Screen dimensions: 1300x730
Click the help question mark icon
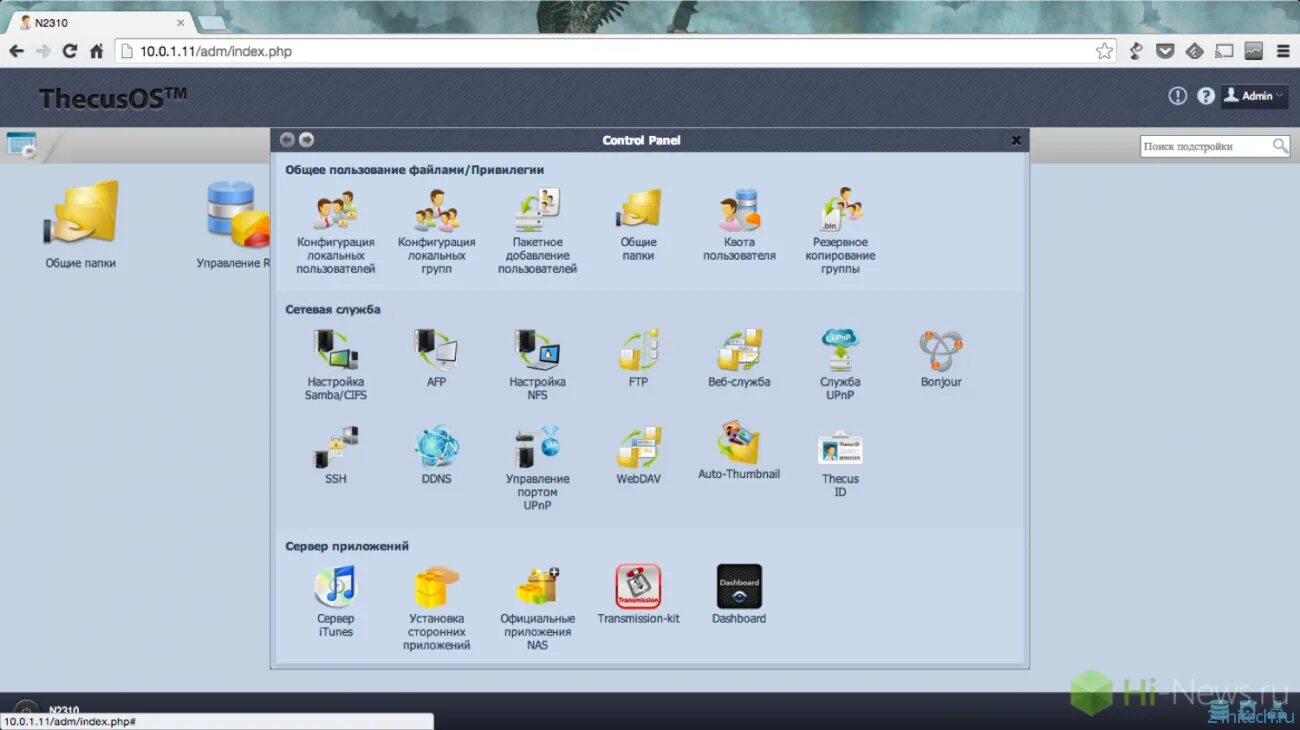1206,96
